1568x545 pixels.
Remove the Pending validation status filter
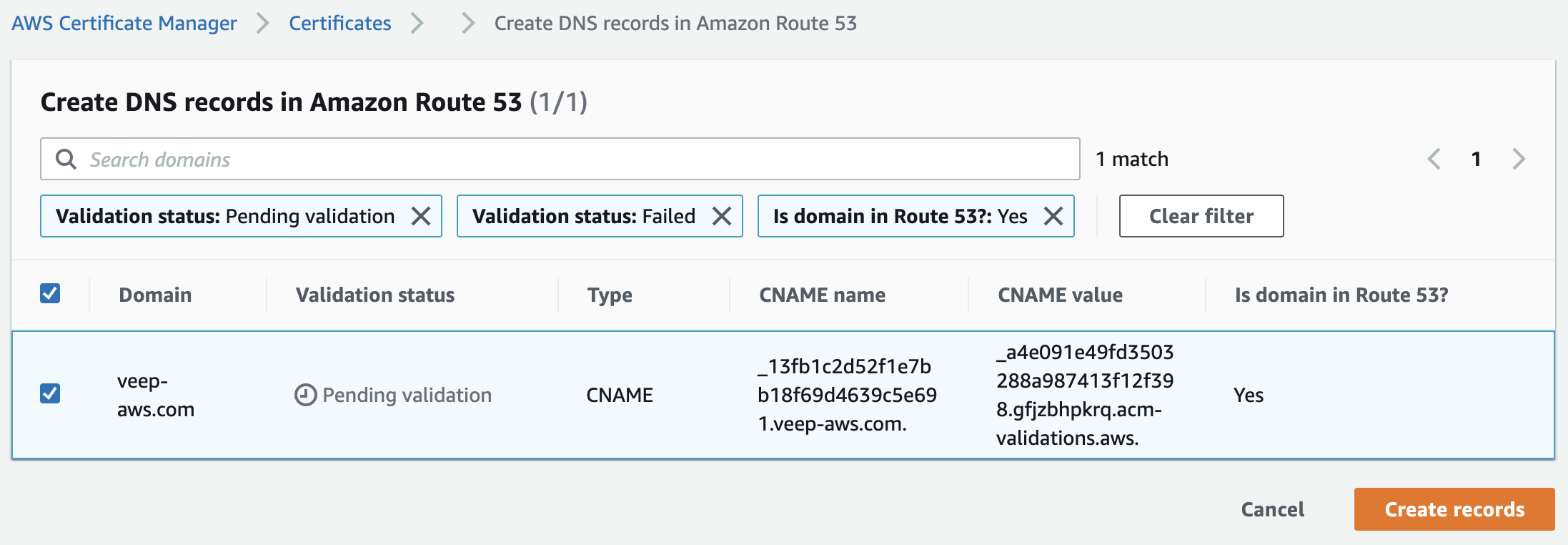422,215
